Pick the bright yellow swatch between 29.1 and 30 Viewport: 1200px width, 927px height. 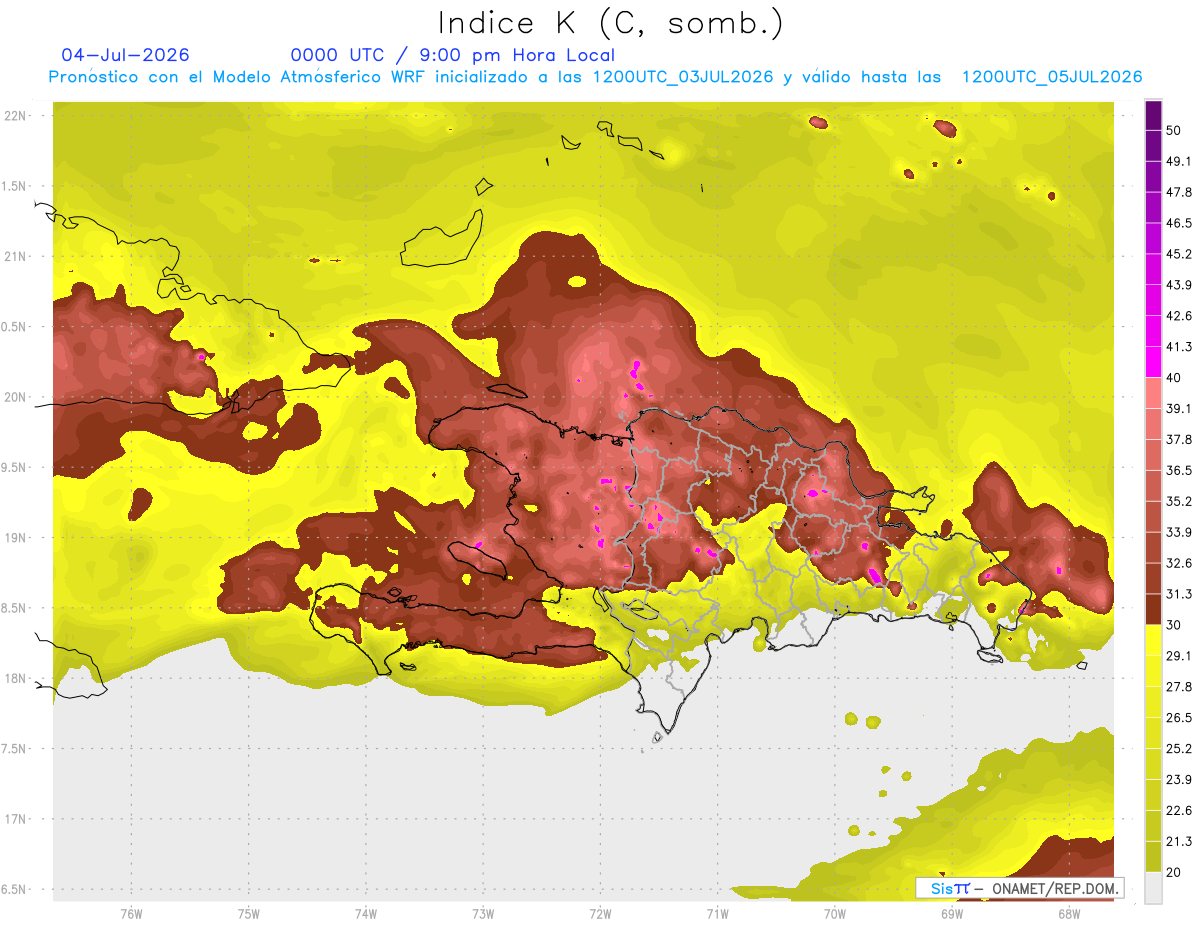coord(1153,640)
